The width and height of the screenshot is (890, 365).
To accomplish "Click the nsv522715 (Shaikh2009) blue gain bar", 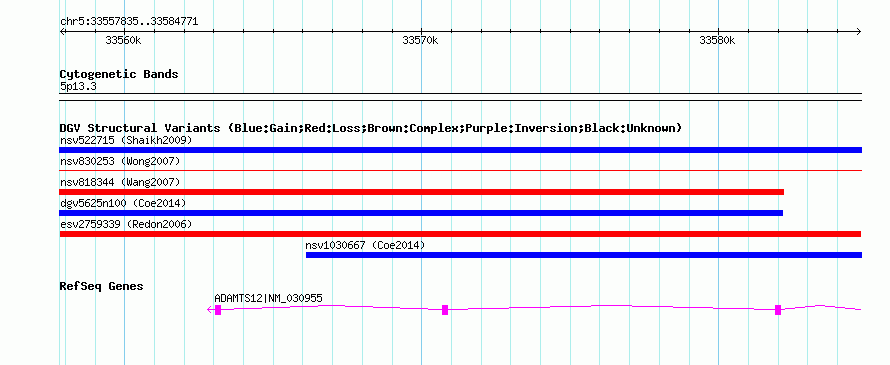I will coord(460,150).
